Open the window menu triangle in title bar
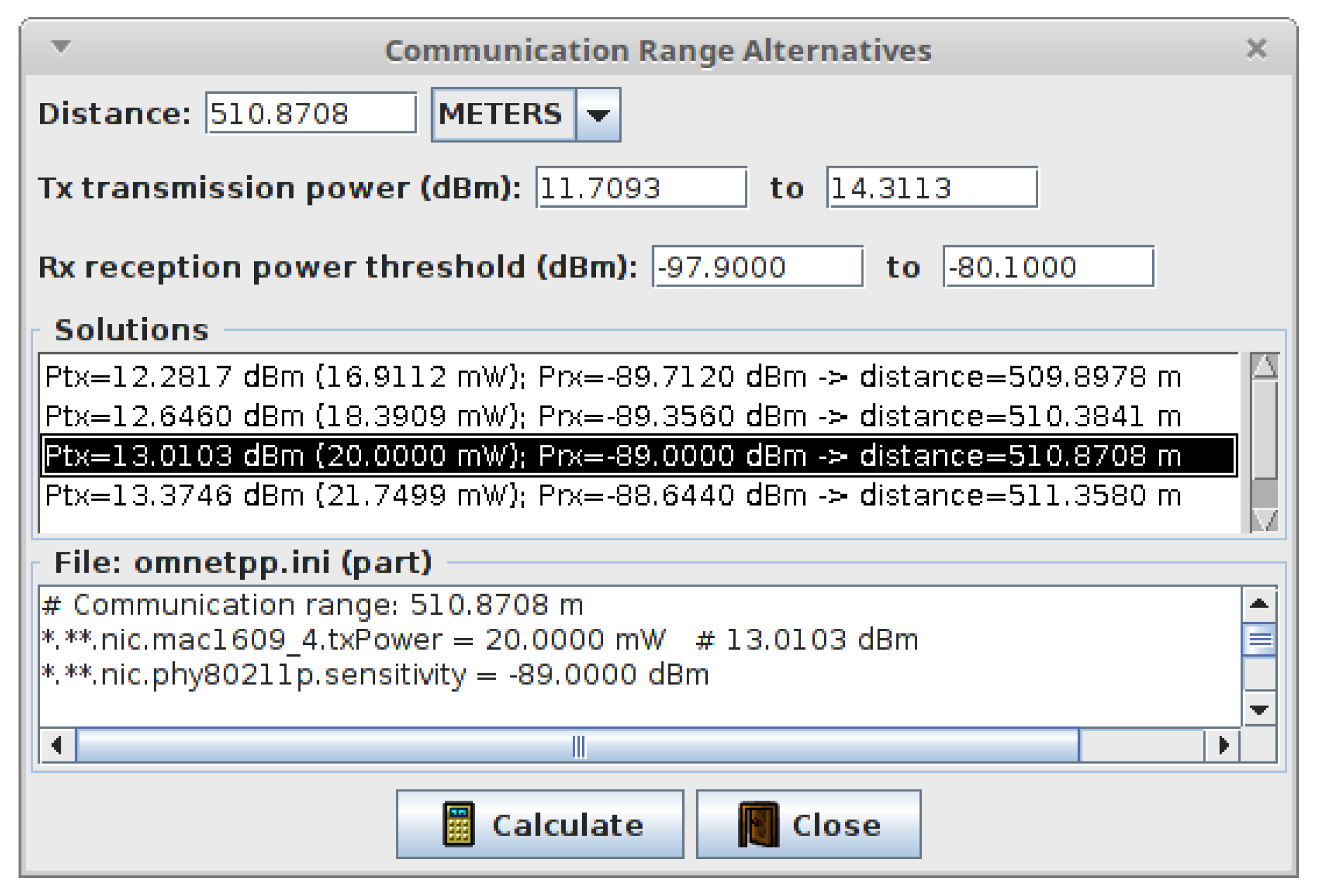The width and height of the screenshot is (1320, 896). 61,46
